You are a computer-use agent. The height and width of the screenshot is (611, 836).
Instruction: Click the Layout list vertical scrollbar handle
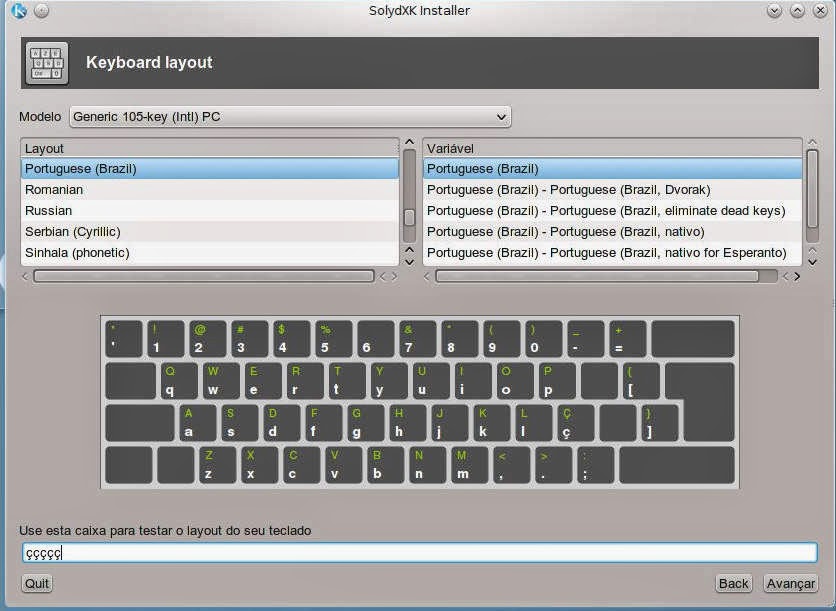pos(409,218)
